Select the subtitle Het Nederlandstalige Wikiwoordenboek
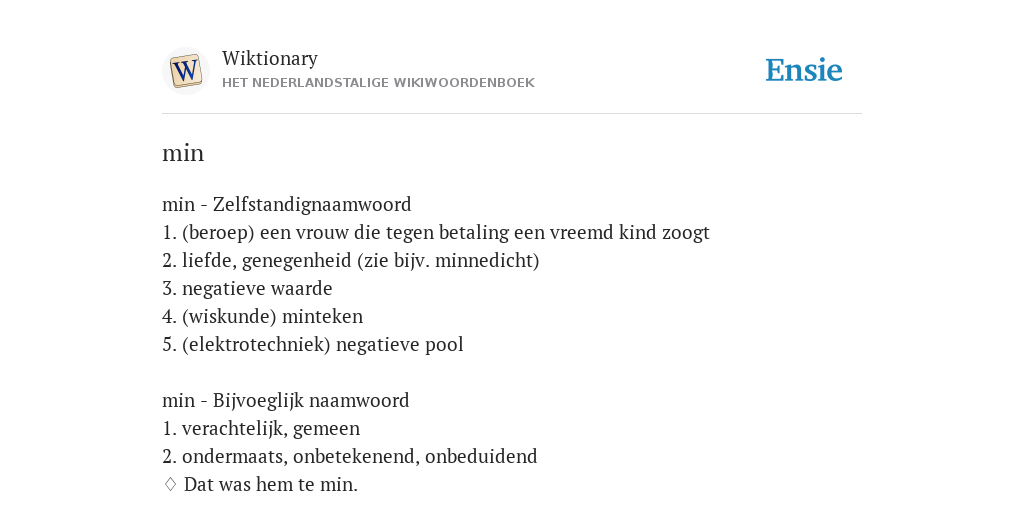The height and width of the screenshot is (512, 1024). click(x=378, y=83)
